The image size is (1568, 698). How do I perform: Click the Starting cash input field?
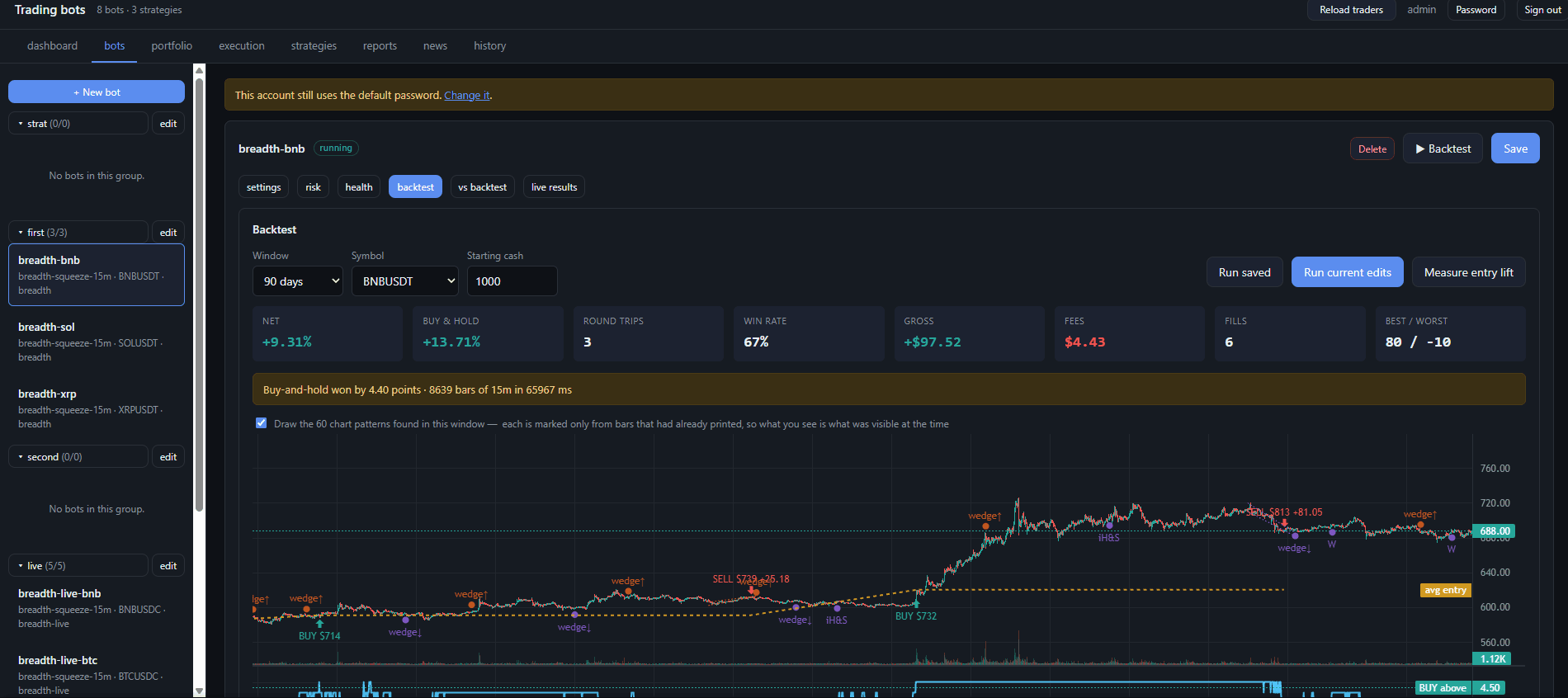[512, 281]
